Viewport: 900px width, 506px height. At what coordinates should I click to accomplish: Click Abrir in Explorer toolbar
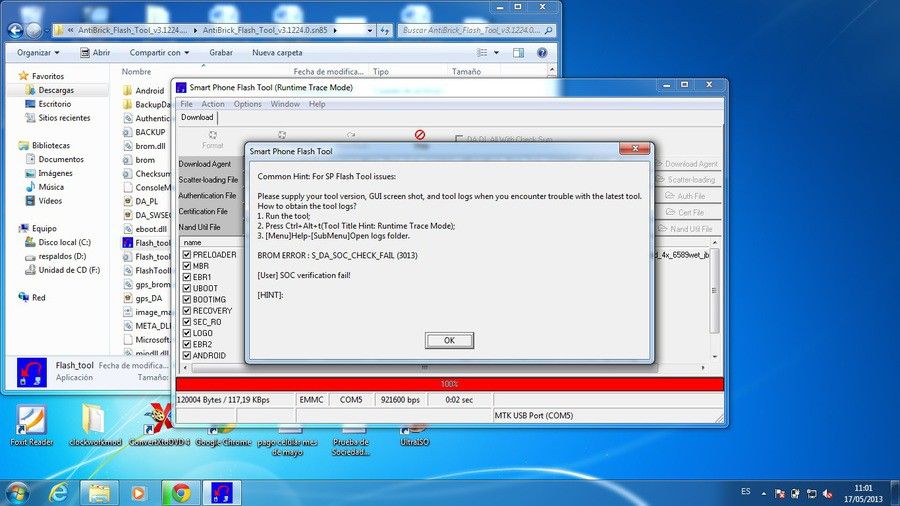tap(95, 52)
